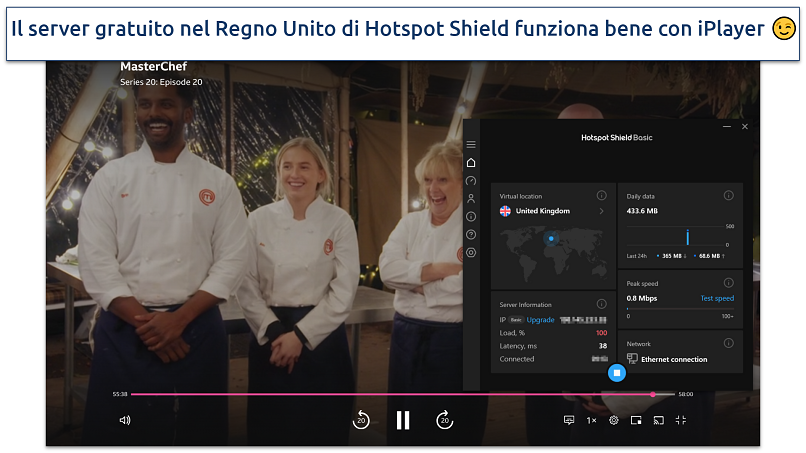Expand the United Kingdom virtual location chevron

coord(601,212)
